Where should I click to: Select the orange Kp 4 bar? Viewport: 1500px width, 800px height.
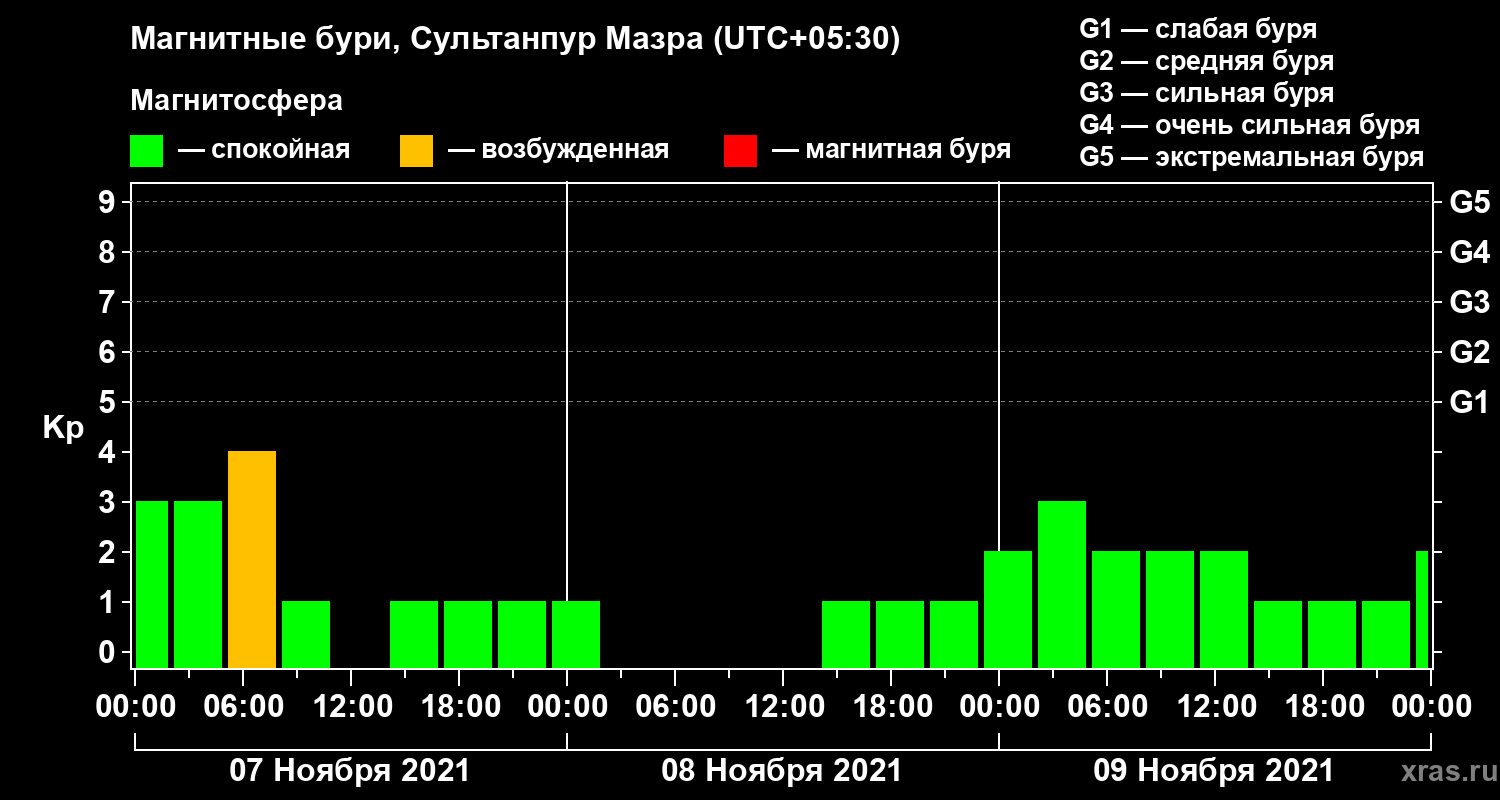click(x=252, y=560)
